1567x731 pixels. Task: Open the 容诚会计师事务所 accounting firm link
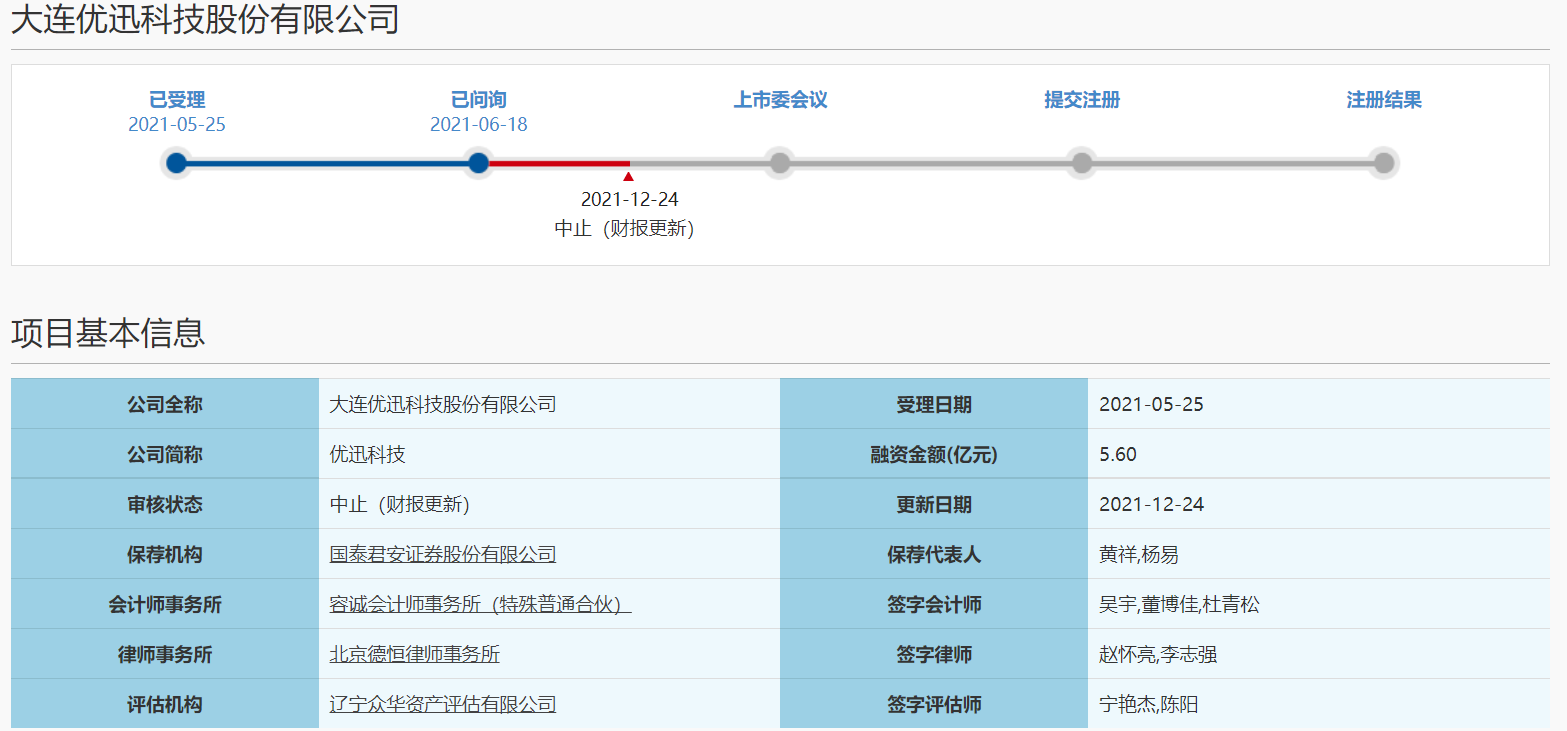[x=481, y=604]
